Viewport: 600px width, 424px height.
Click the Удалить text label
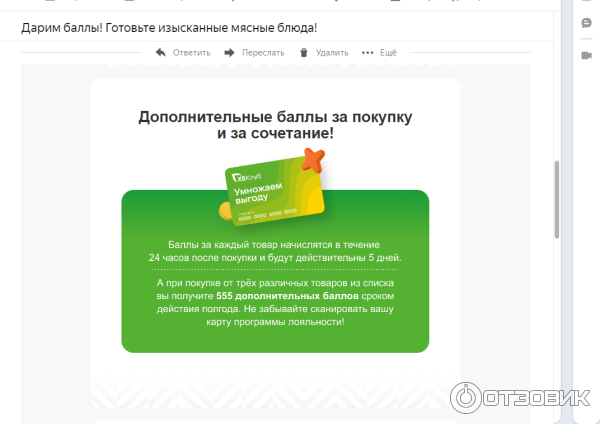click(332, 52)
